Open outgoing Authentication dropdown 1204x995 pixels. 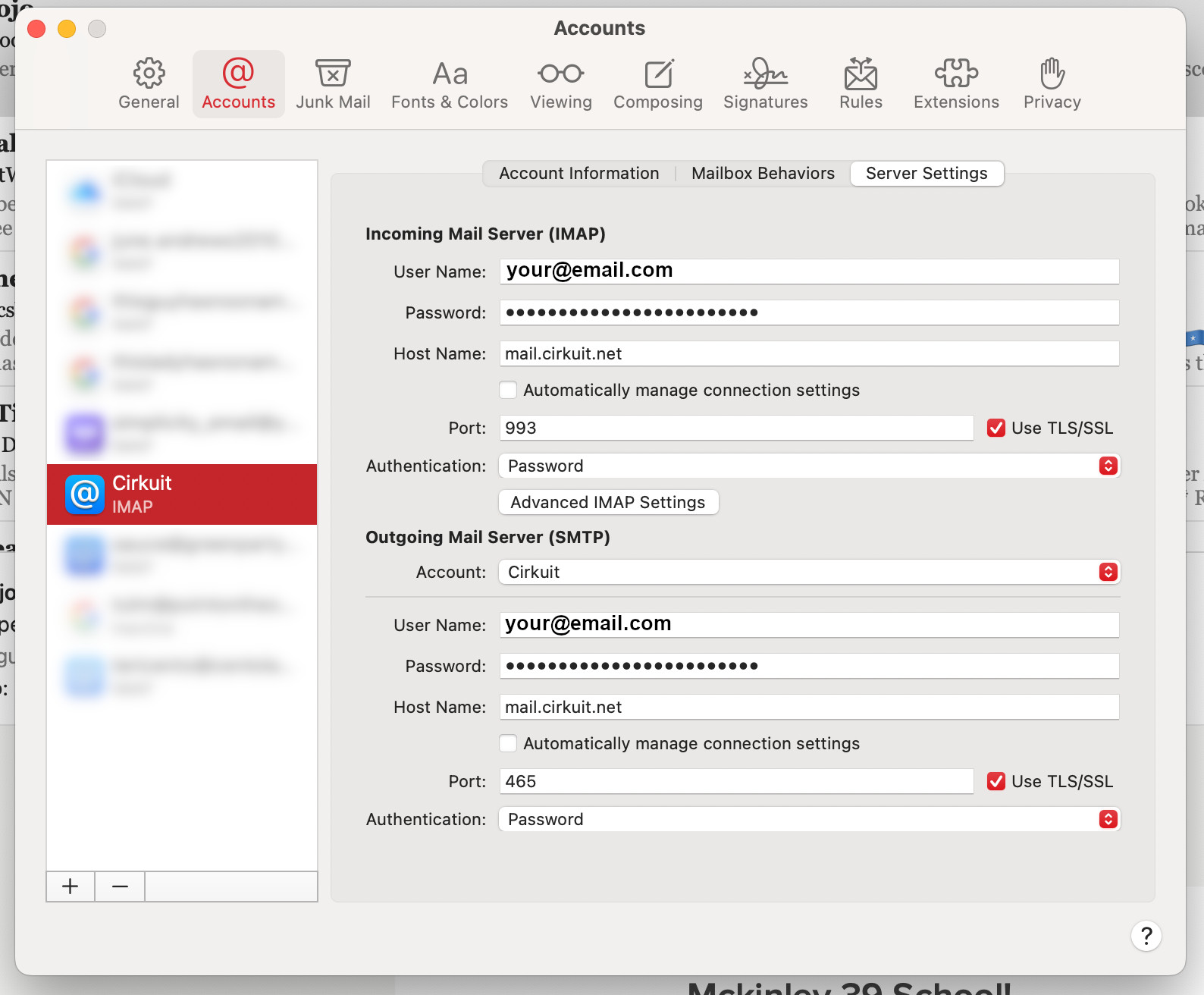809,819
